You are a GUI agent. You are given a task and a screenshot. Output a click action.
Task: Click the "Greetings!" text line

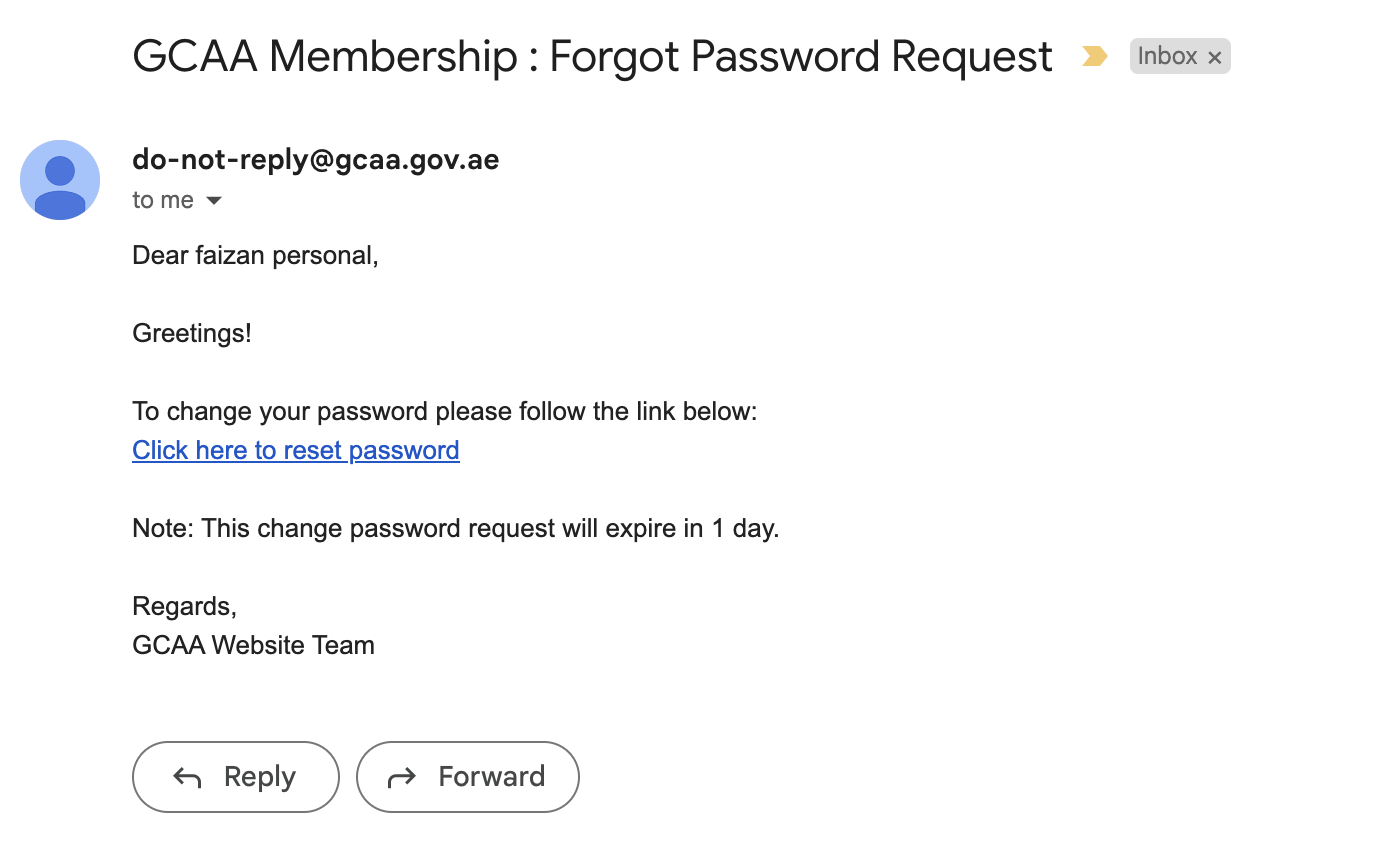click(x=192, y=333)
